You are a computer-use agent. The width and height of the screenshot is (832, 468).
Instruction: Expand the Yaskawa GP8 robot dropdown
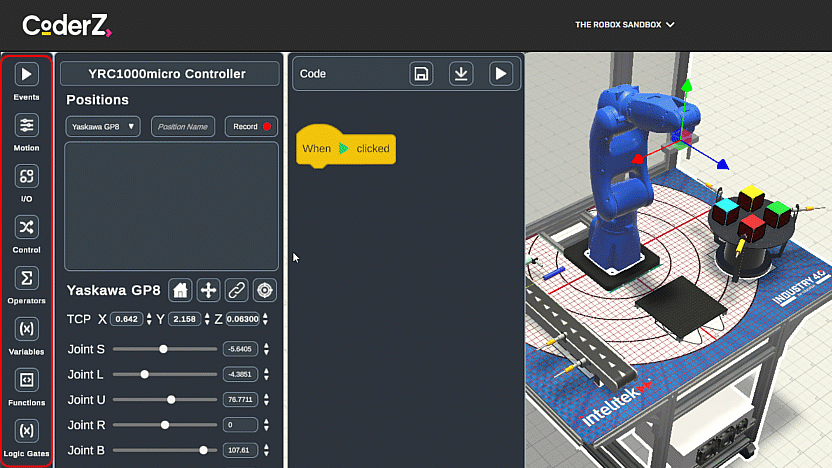click(103, 127)
